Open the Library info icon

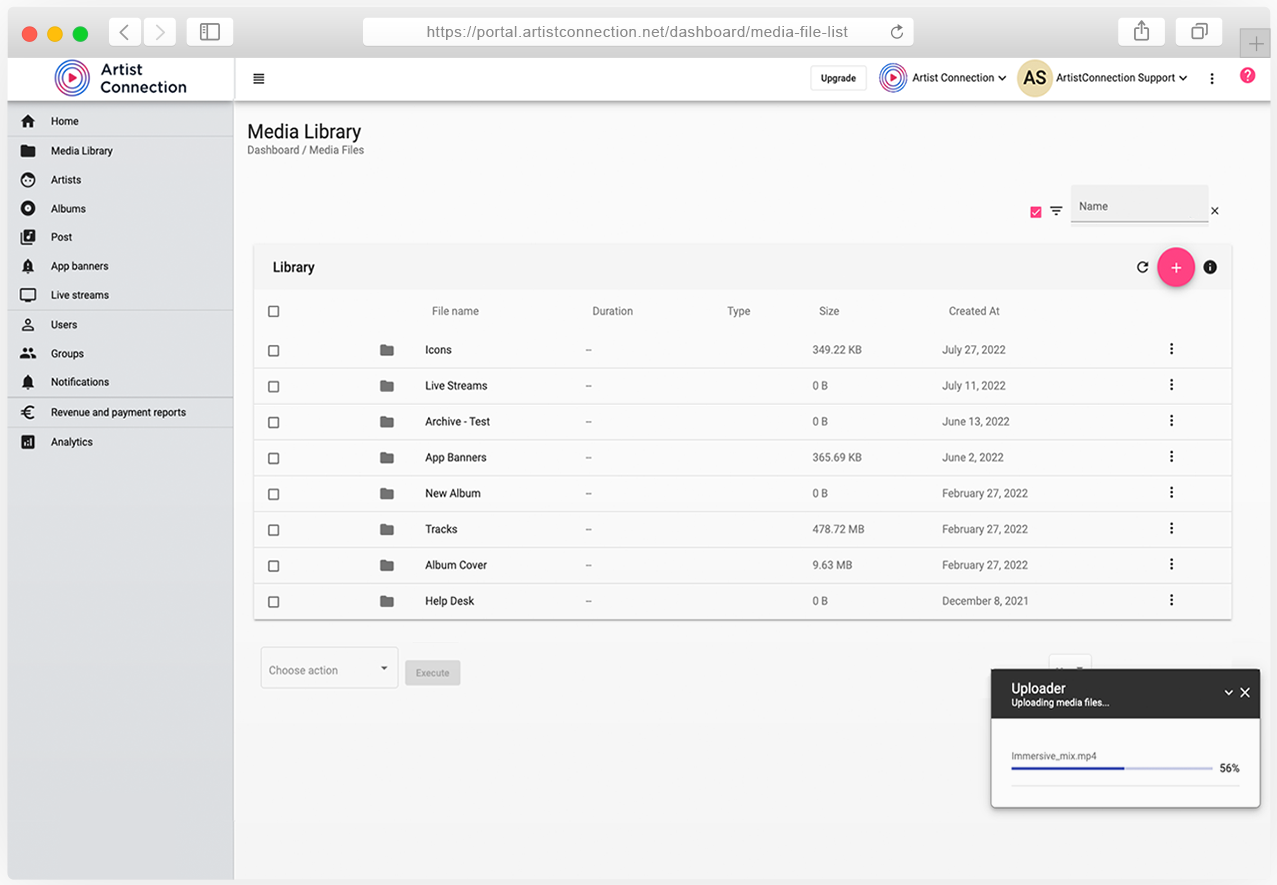click(1210, 267)
